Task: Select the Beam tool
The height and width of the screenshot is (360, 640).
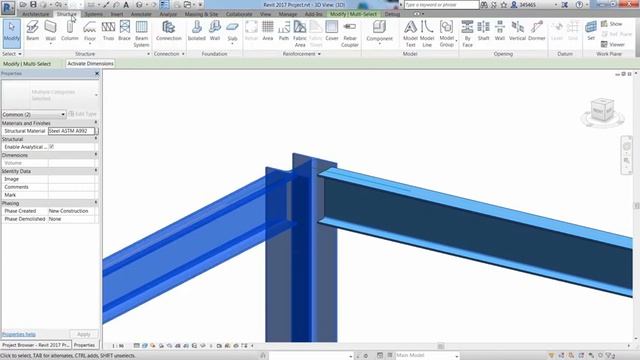Action: 33,31
